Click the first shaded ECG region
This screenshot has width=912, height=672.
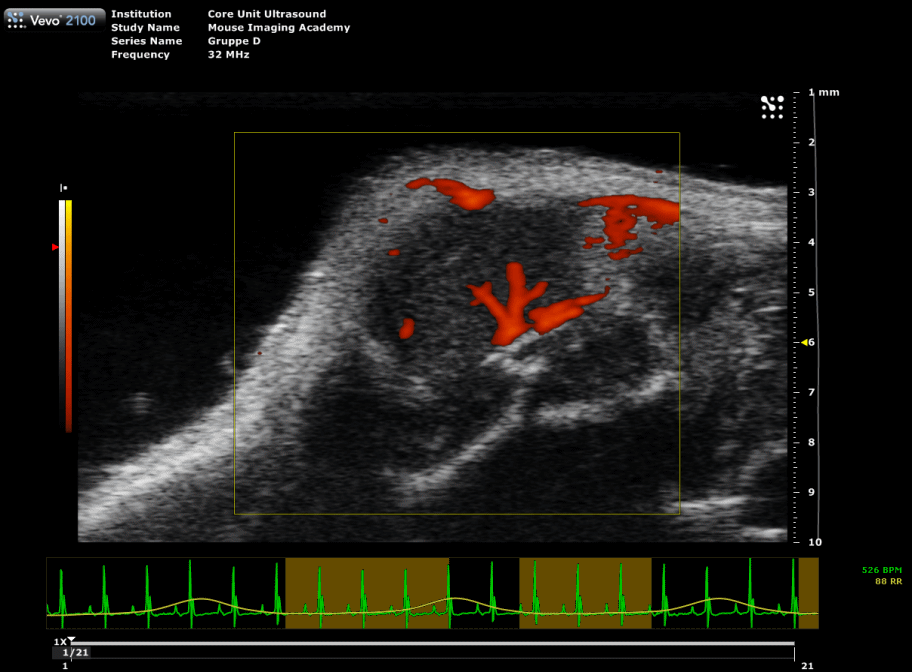367,593
